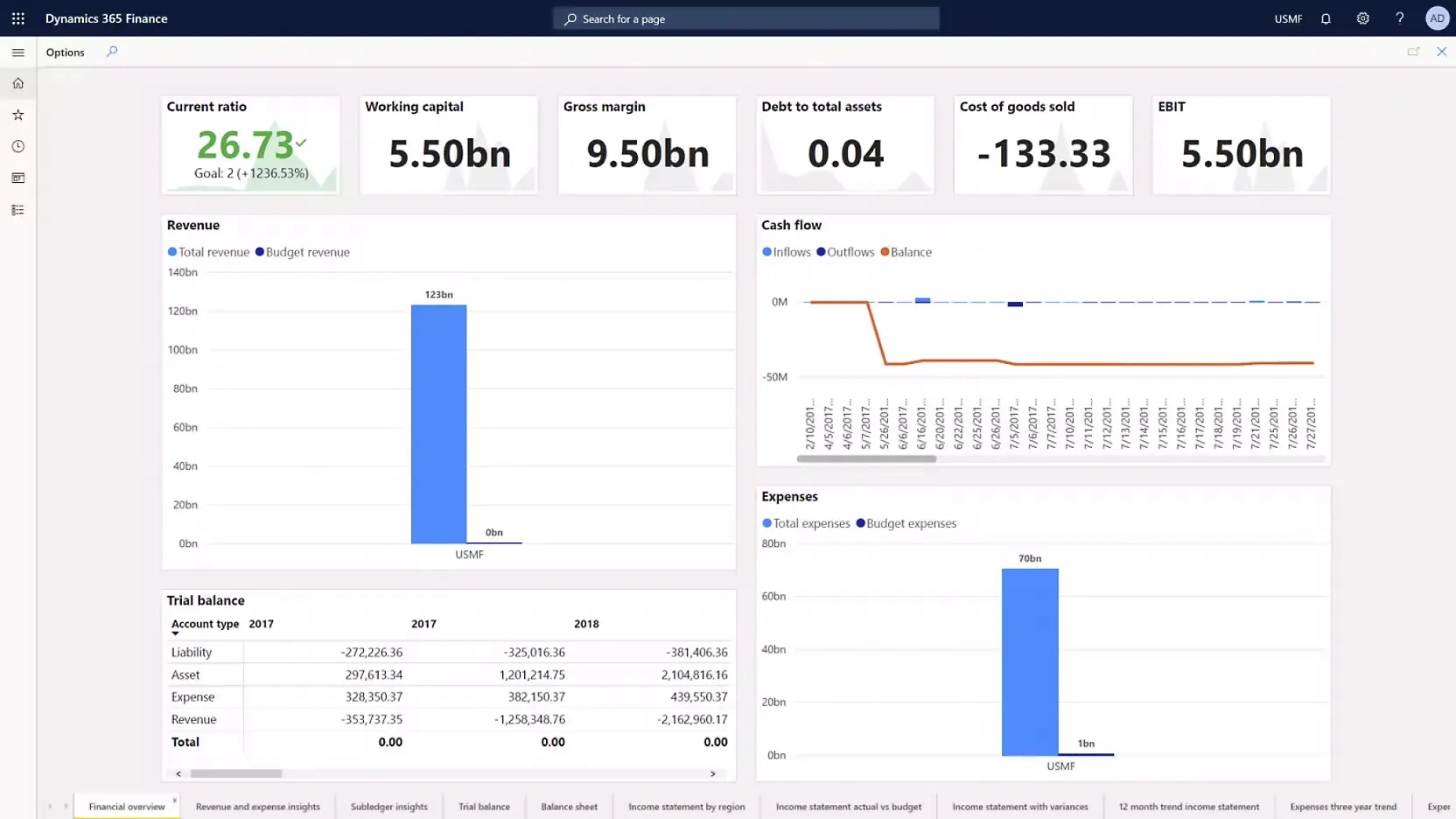The height and width of the screenshot is (819, 1456).
Task: Select the Liability row label
Action: point(192,653)
